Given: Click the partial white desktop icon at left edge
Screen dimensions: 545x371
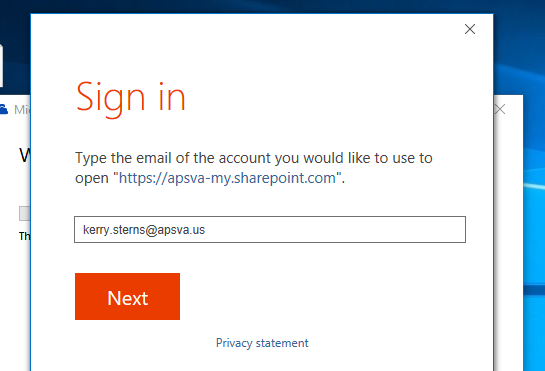Looking at the screenshot, I should [1, 65].
